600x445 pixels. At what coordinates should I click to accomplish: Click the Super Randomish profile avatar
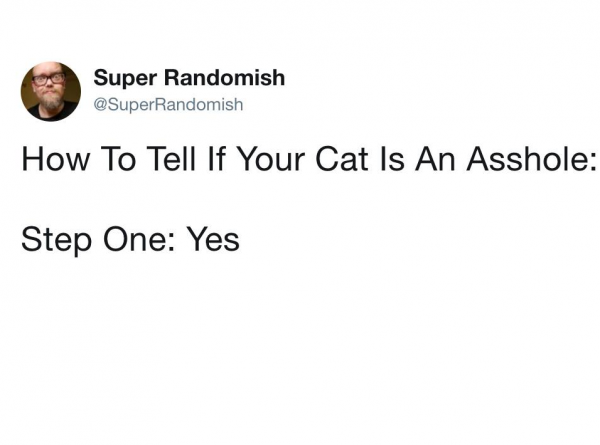50,91
